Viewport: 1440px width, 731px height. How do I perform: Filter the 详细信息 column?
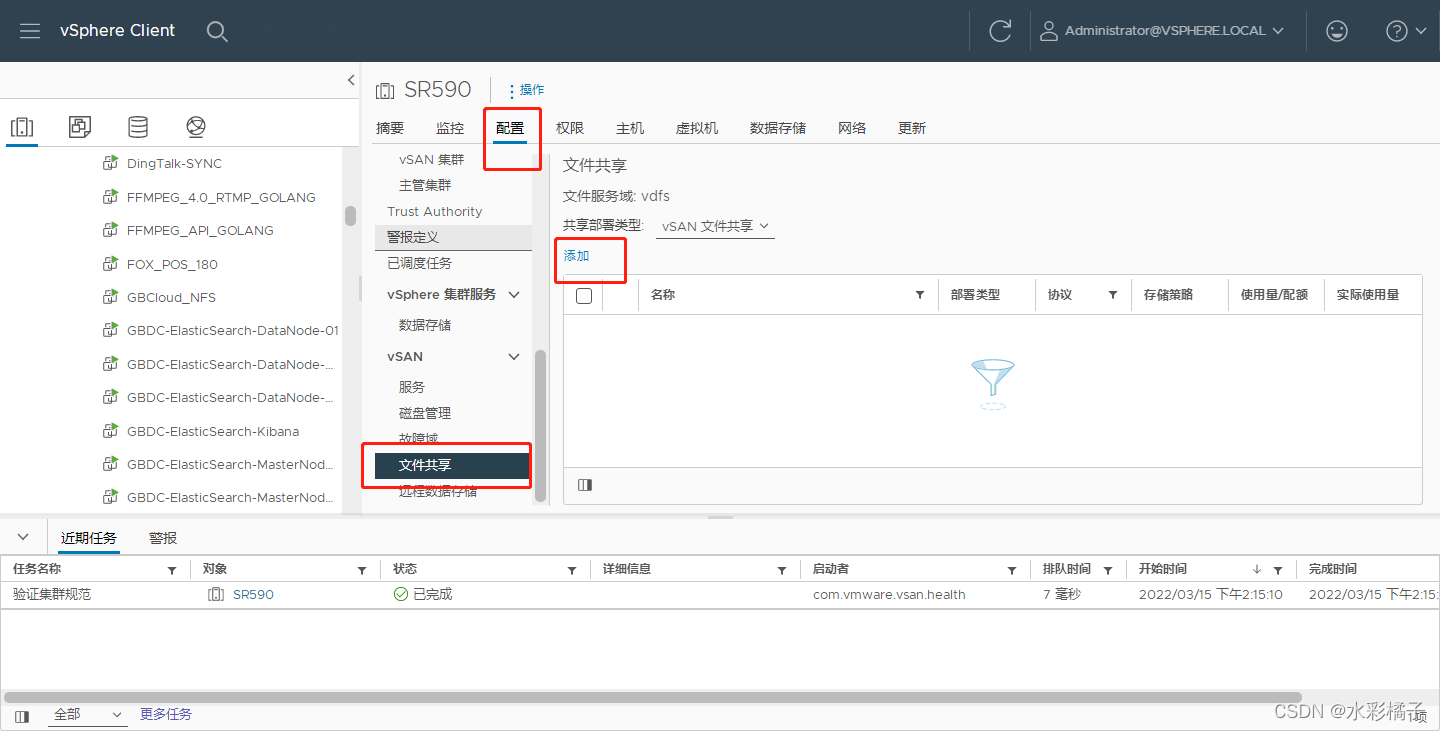782,570
